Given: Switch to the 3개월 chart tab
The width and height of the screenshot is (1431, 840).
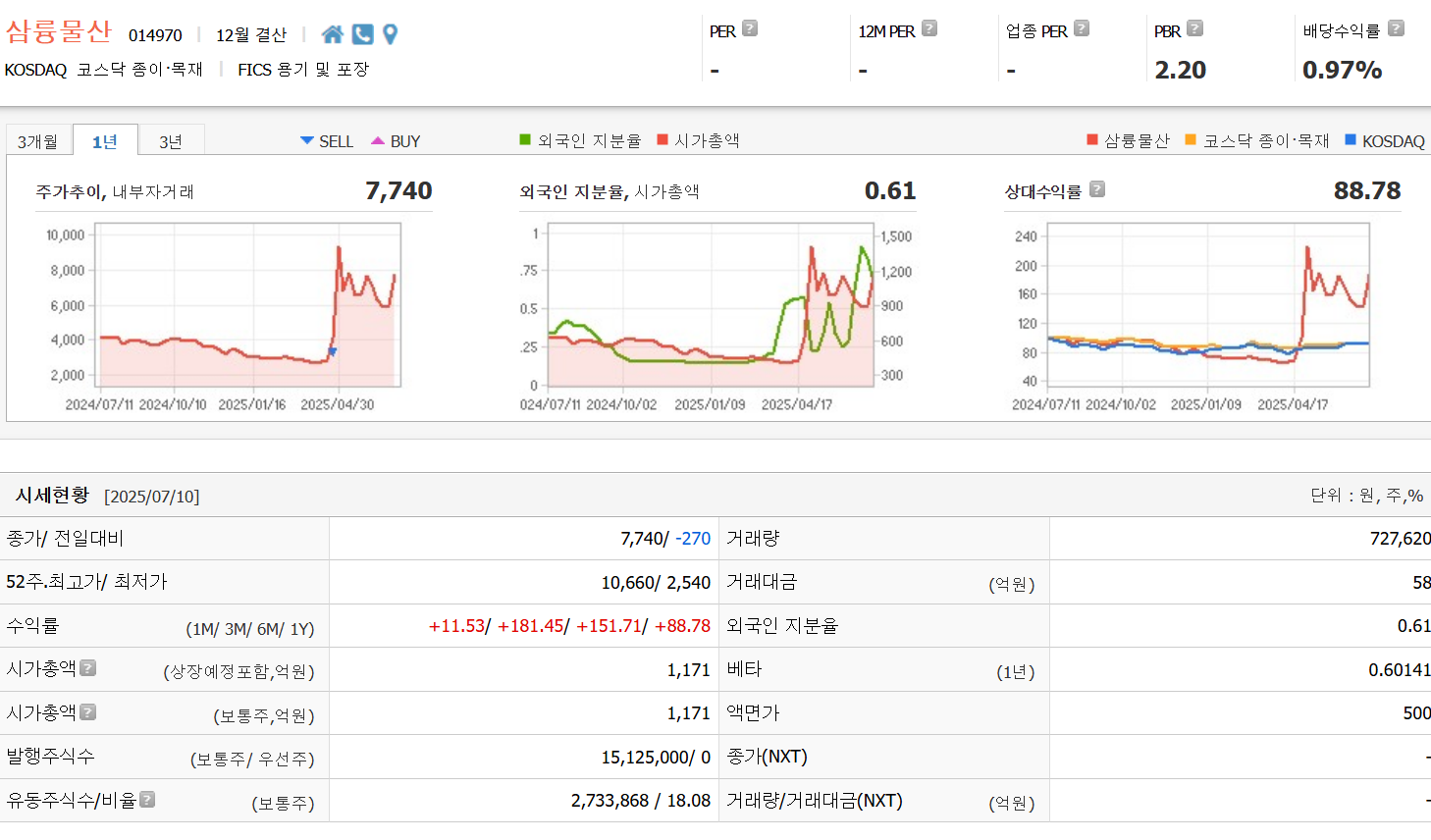Looking at the screenshot, I should pos(38,141).
